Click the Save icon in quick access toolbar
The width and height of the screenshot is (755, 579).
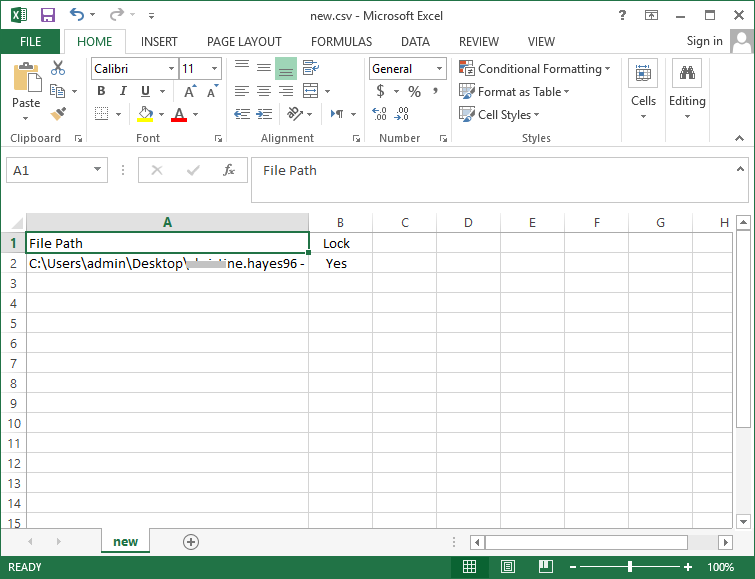click(48, 15)
